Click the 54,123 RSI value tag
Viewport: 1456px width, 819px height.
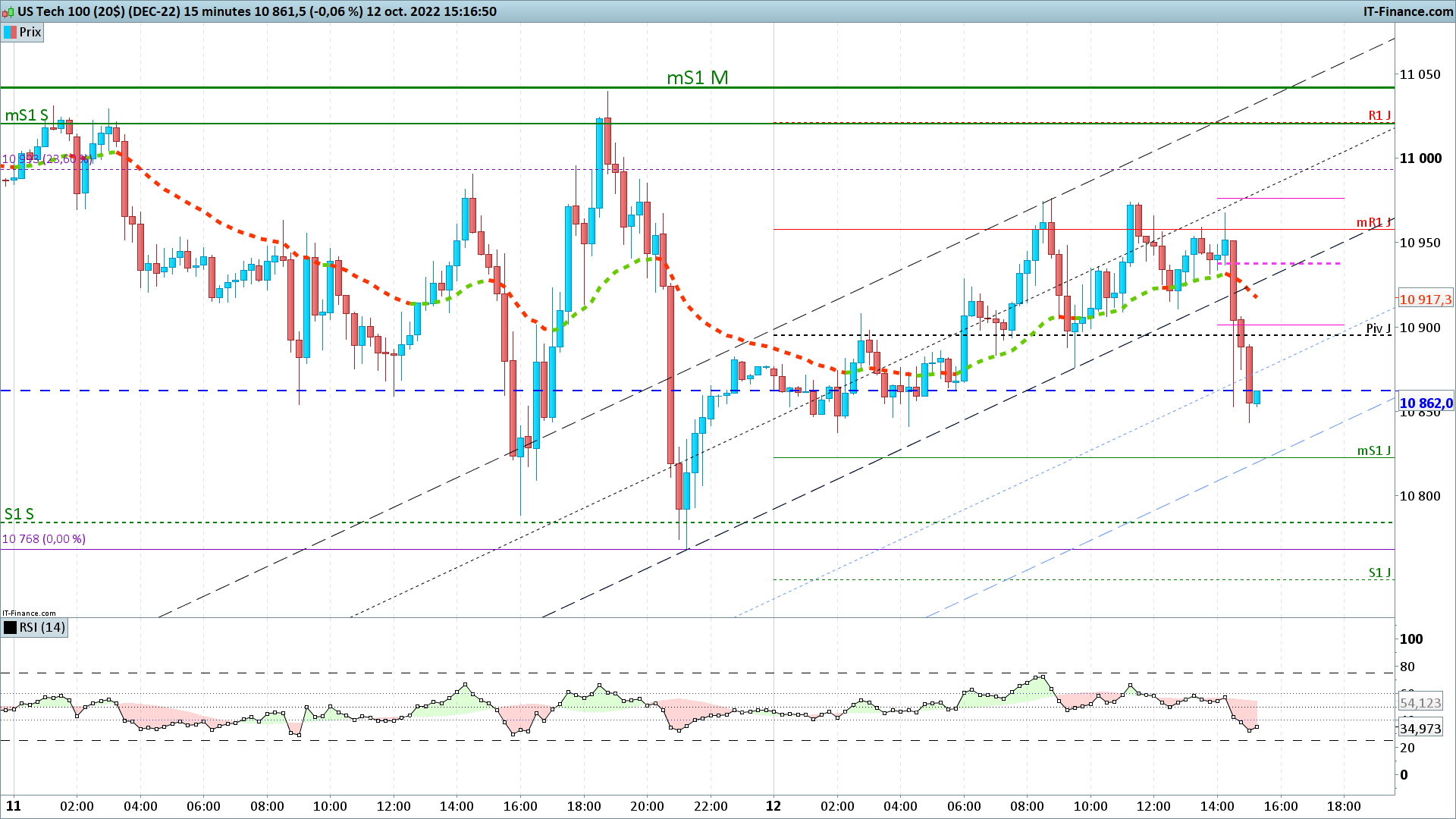click(x=1420, y=703)
